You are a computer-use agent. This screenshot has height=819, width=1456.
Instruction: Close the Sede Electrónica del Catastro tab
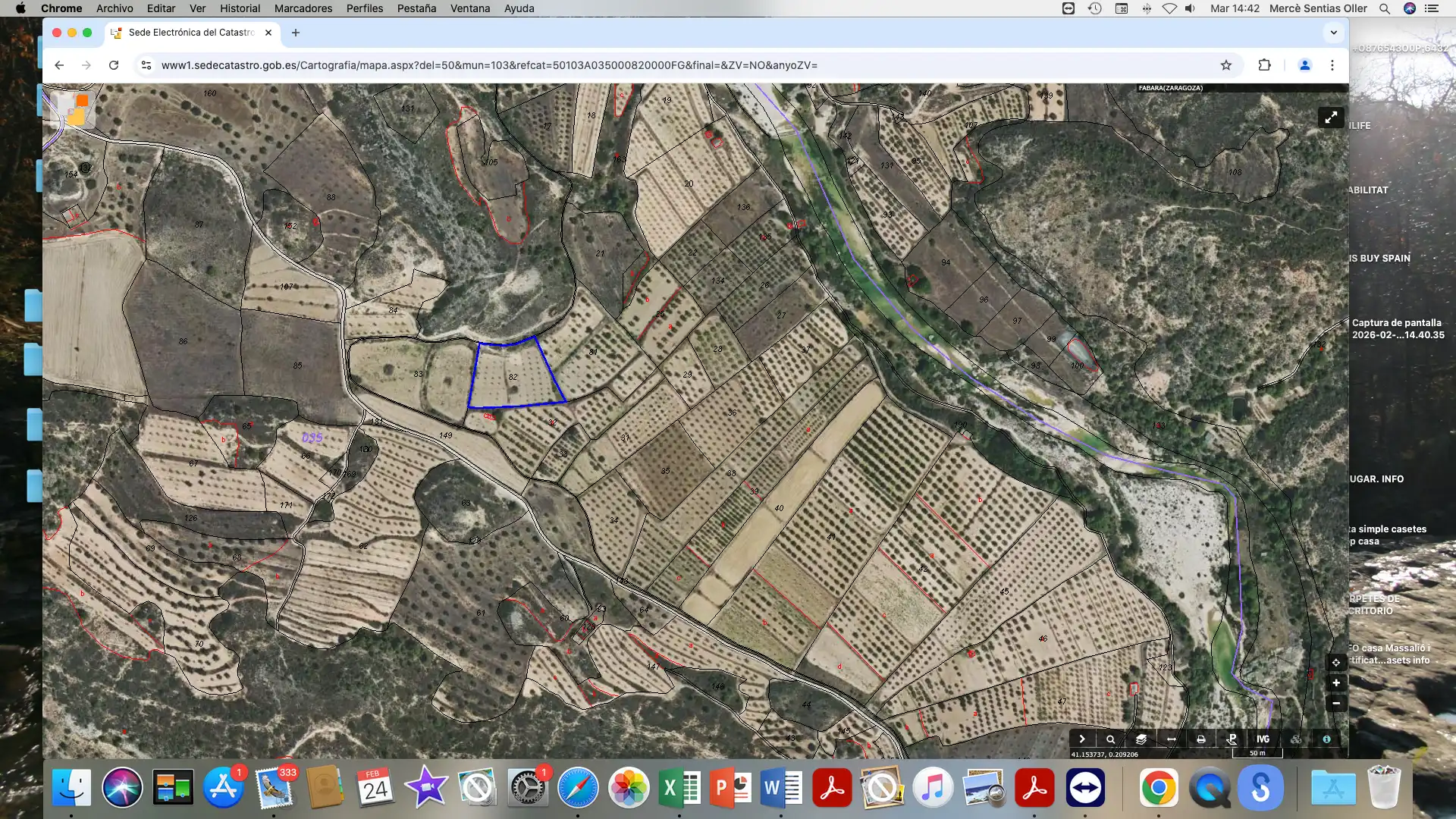pos(268,33)
